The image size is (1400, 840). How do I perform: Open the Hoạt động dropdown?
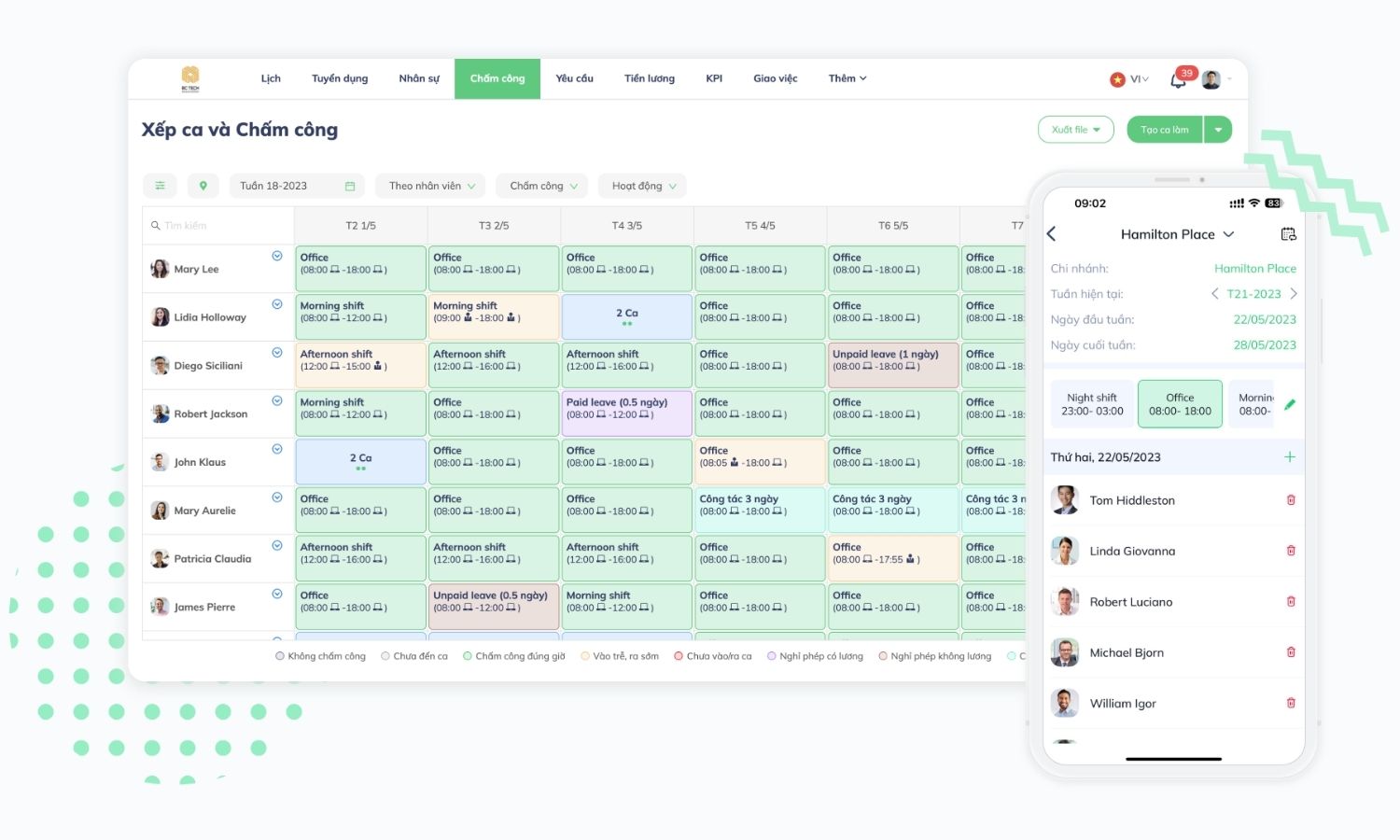[x=643, y=186]
